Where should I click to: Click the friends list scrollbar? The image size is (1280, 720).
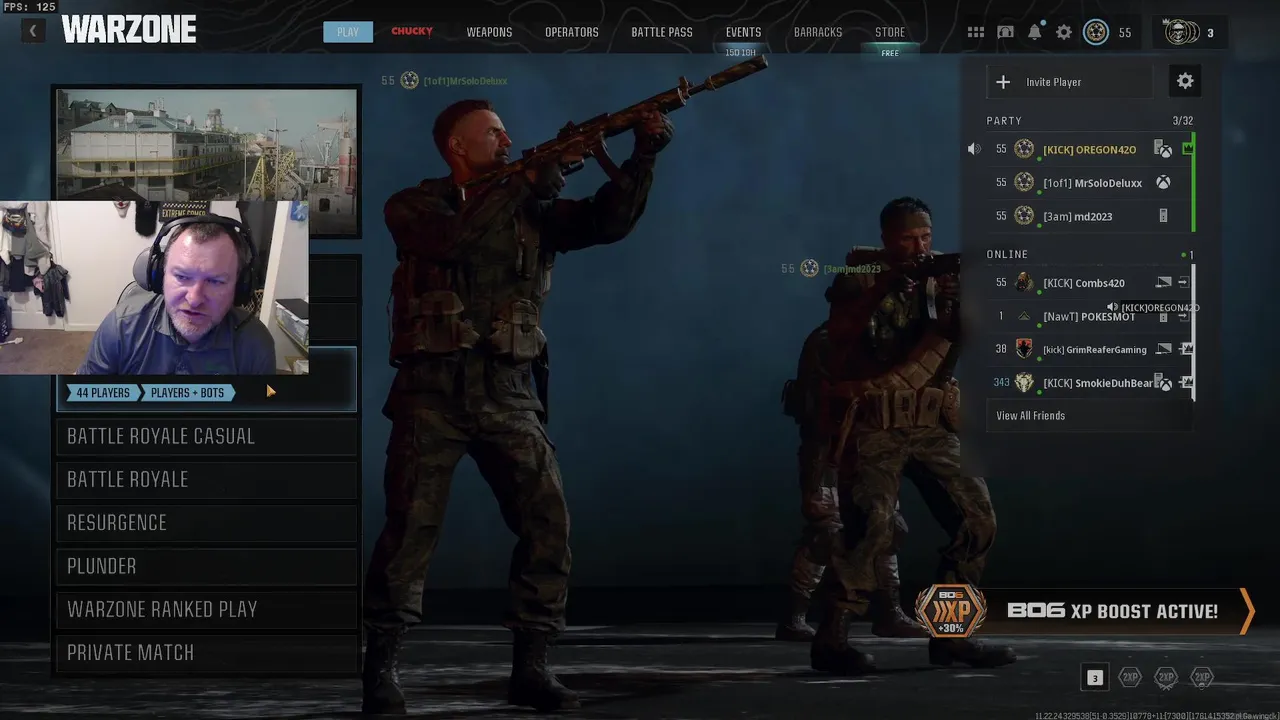tap(1194, 333)
